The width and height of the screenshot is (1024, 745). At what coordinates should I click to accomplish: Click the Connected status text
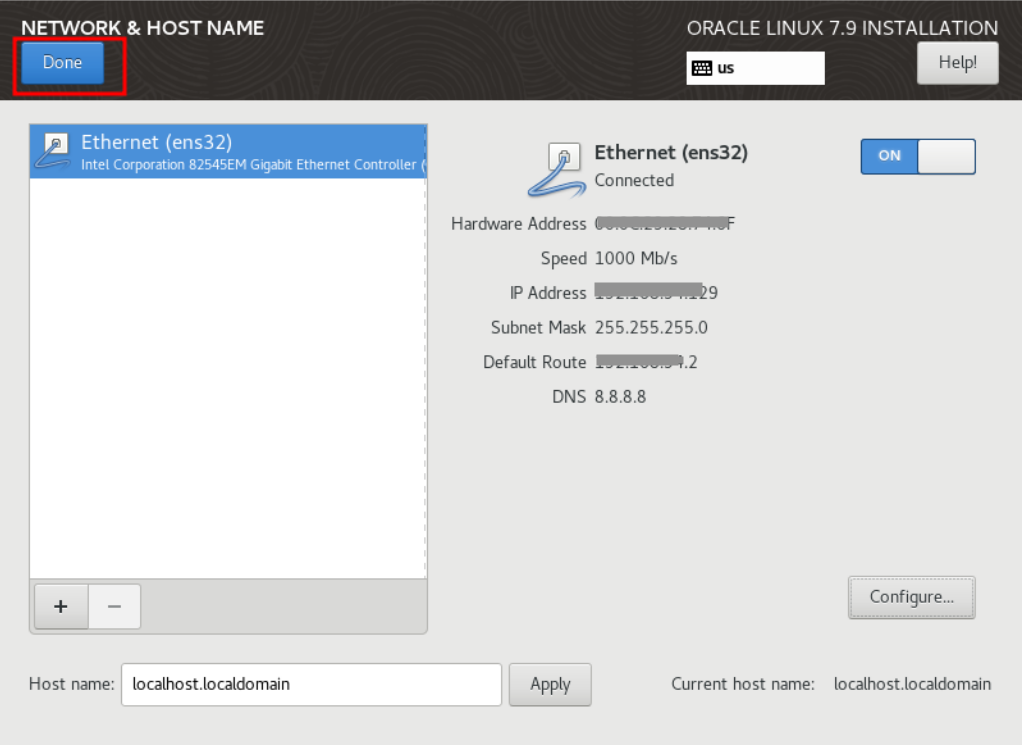[634, 180]
